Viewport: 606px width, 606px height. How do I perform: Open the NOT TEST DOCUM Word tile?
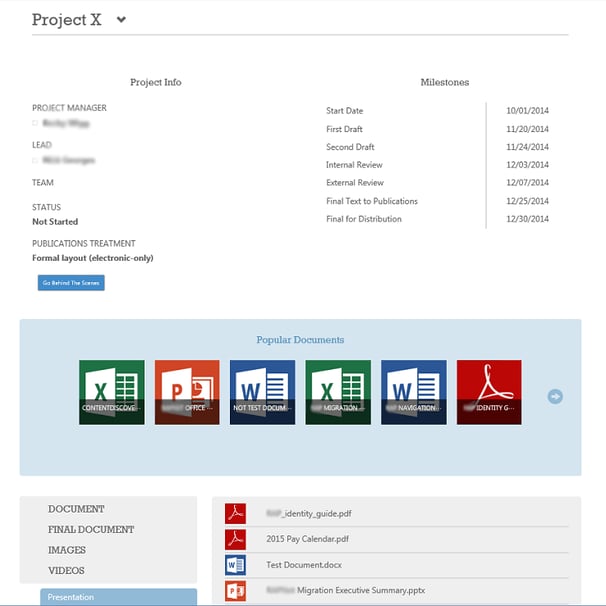262,392
